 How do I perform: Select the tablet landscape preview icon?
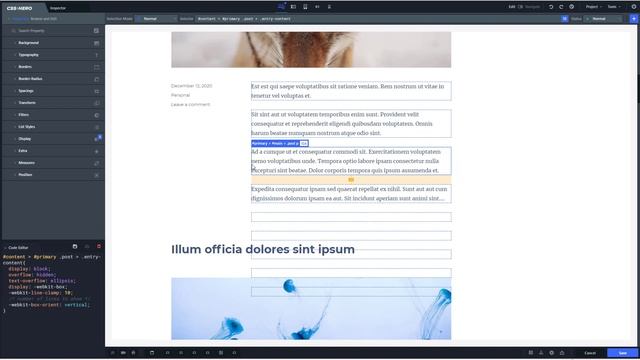pos(293,7)
